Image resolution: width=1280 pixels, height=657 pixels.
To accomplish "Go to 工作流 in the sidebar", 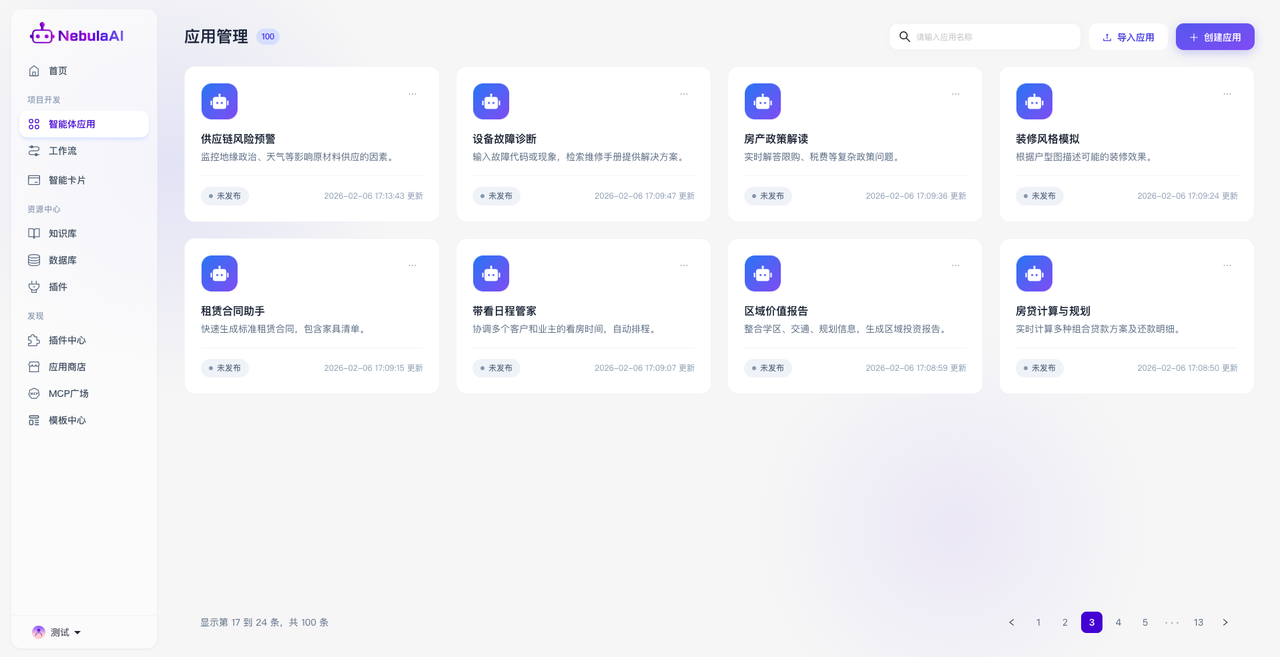I will coord(62,151).
